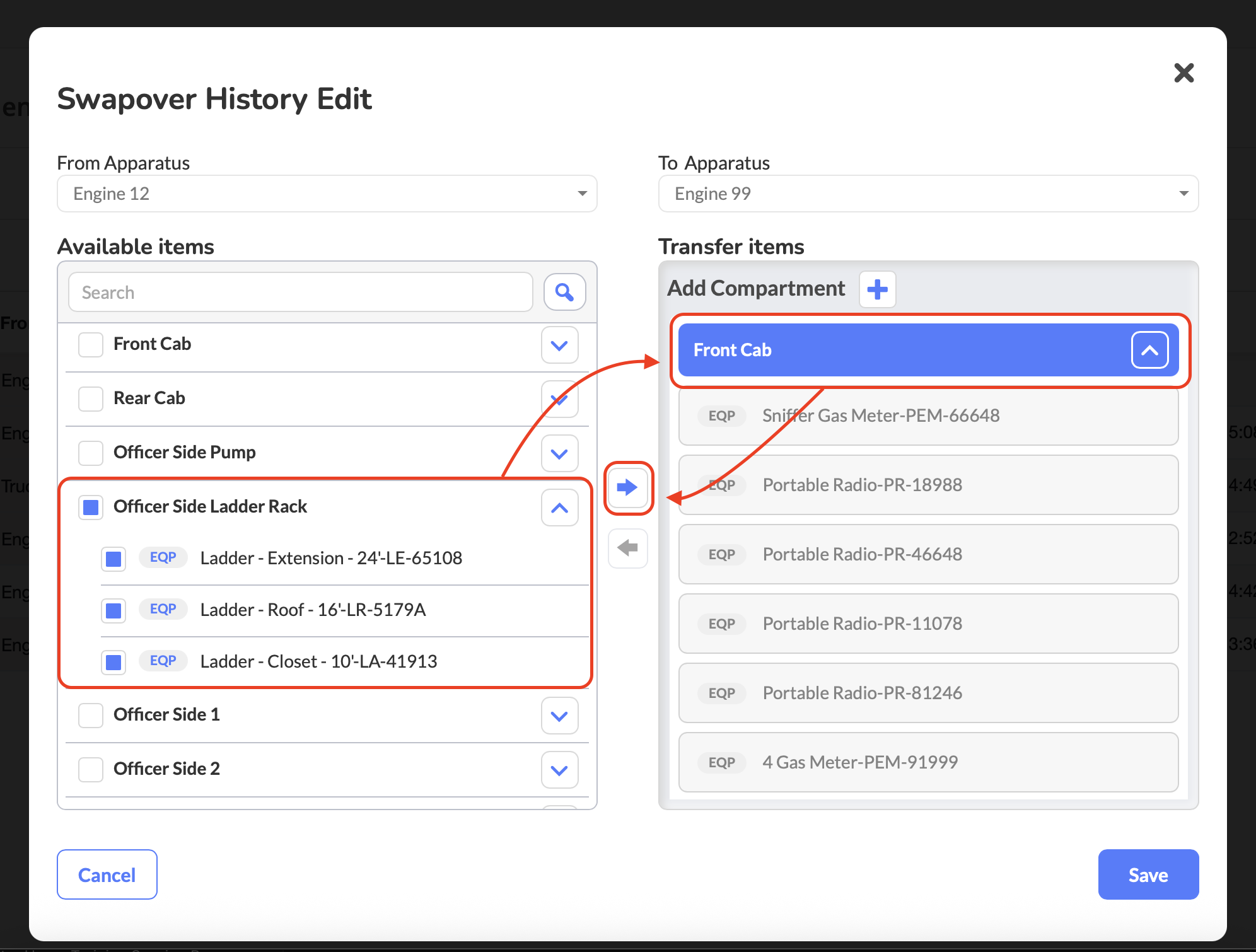1256x952 pixels.
Task: Collapse the Front Cab transfer compartment
Action: coord(1149,350)
